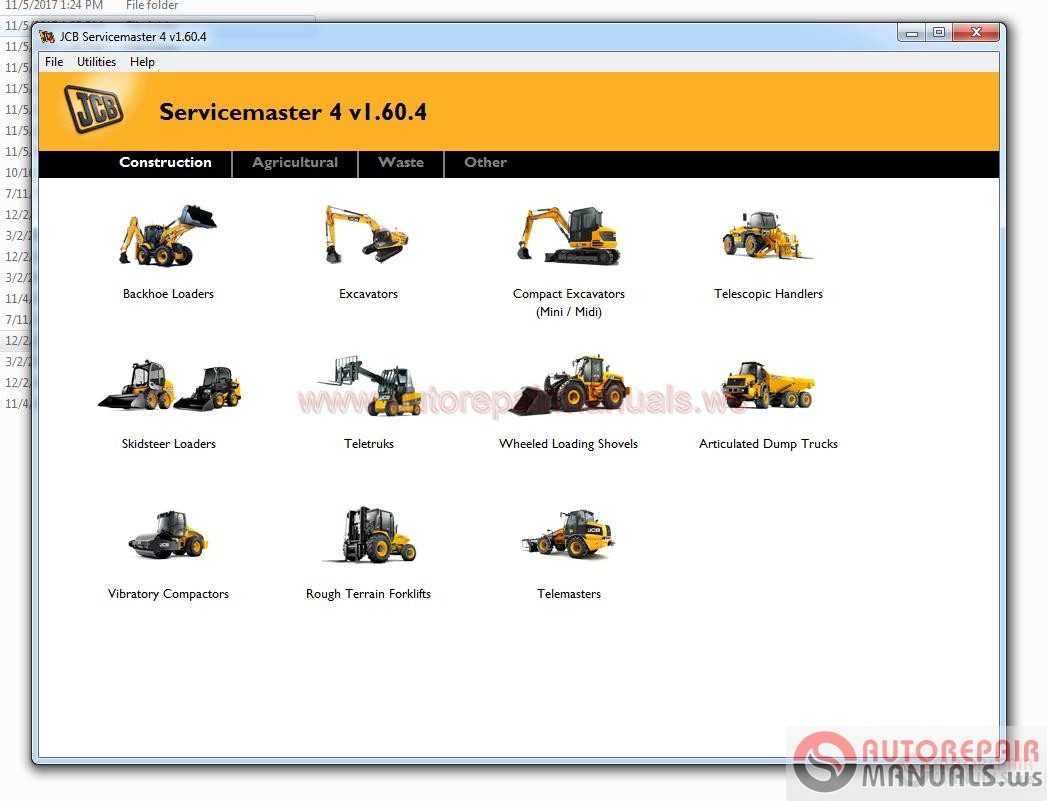This screenshot has width=1047, height=801.
Task: Minimize the JCB Servicemaster window
Action: point(911,33)
